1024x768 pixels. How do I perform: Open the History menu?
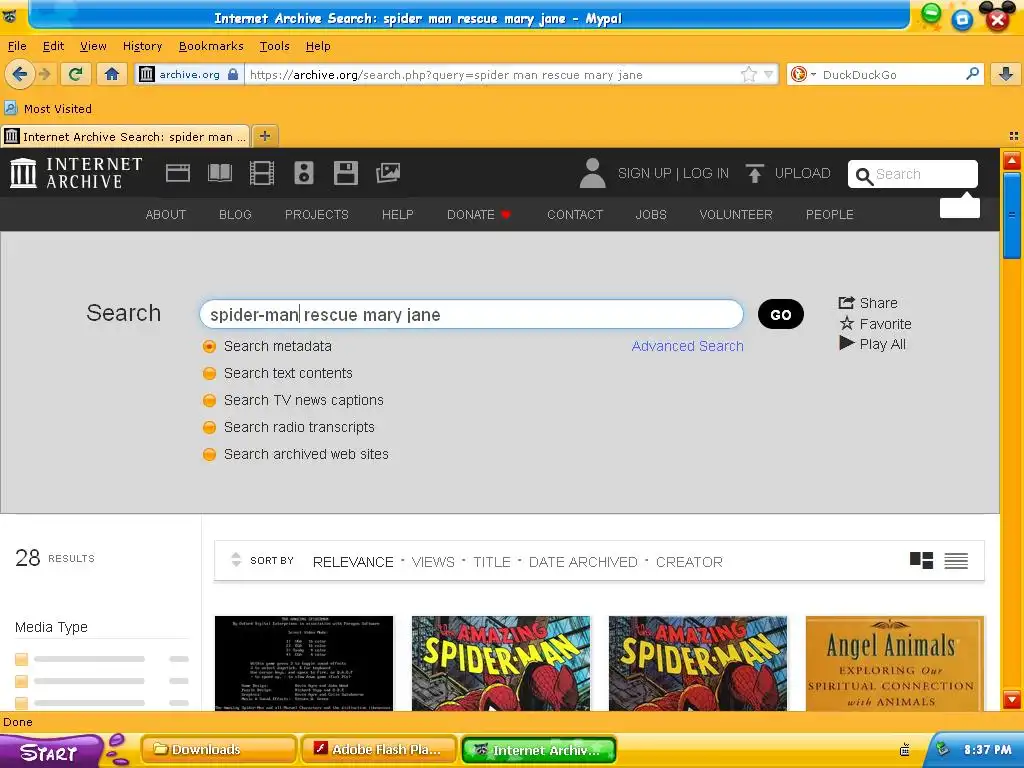142,46
